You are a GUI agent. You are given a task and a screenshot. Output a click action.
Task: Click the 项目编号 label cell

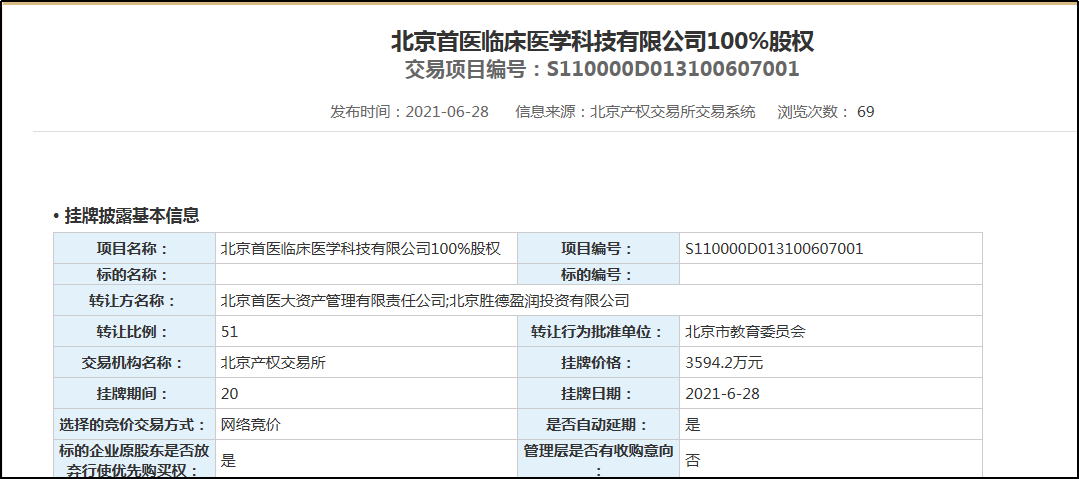click(597, 248)
